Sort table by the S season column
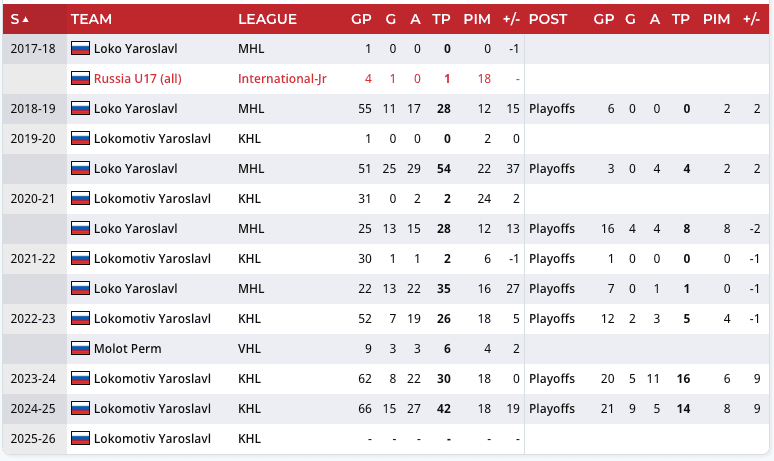 [x=20, y=19]
